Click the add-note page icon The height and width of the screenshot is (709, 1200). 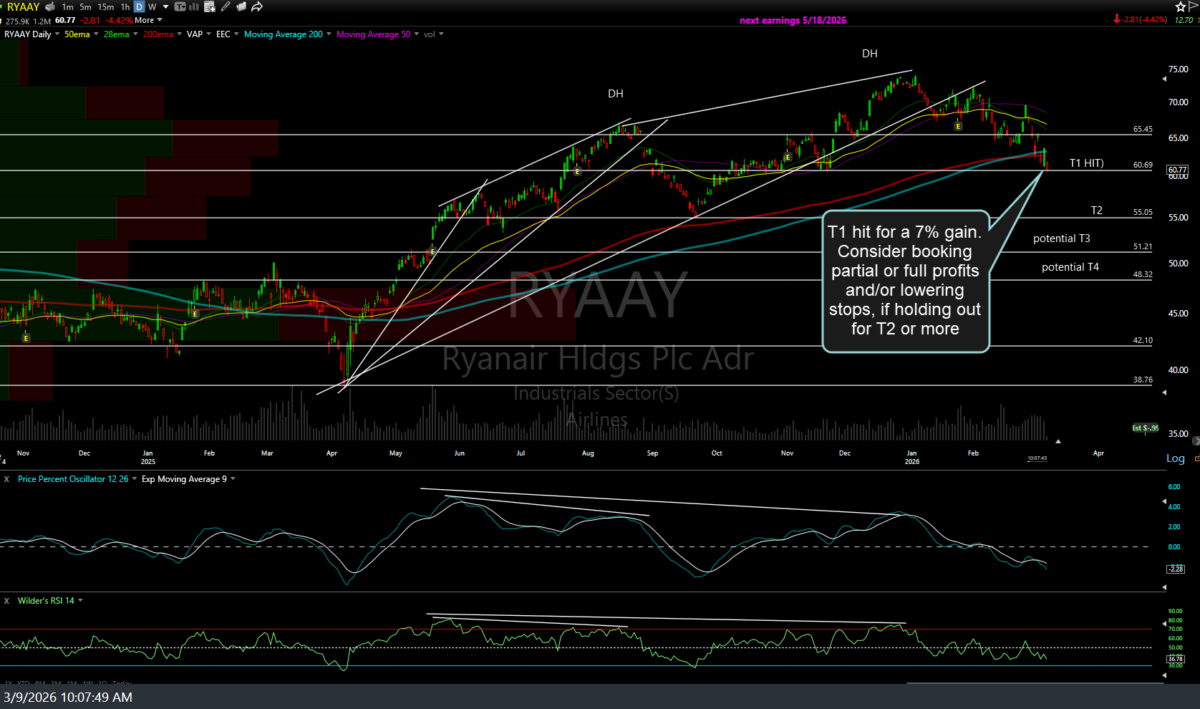[209, 7]
